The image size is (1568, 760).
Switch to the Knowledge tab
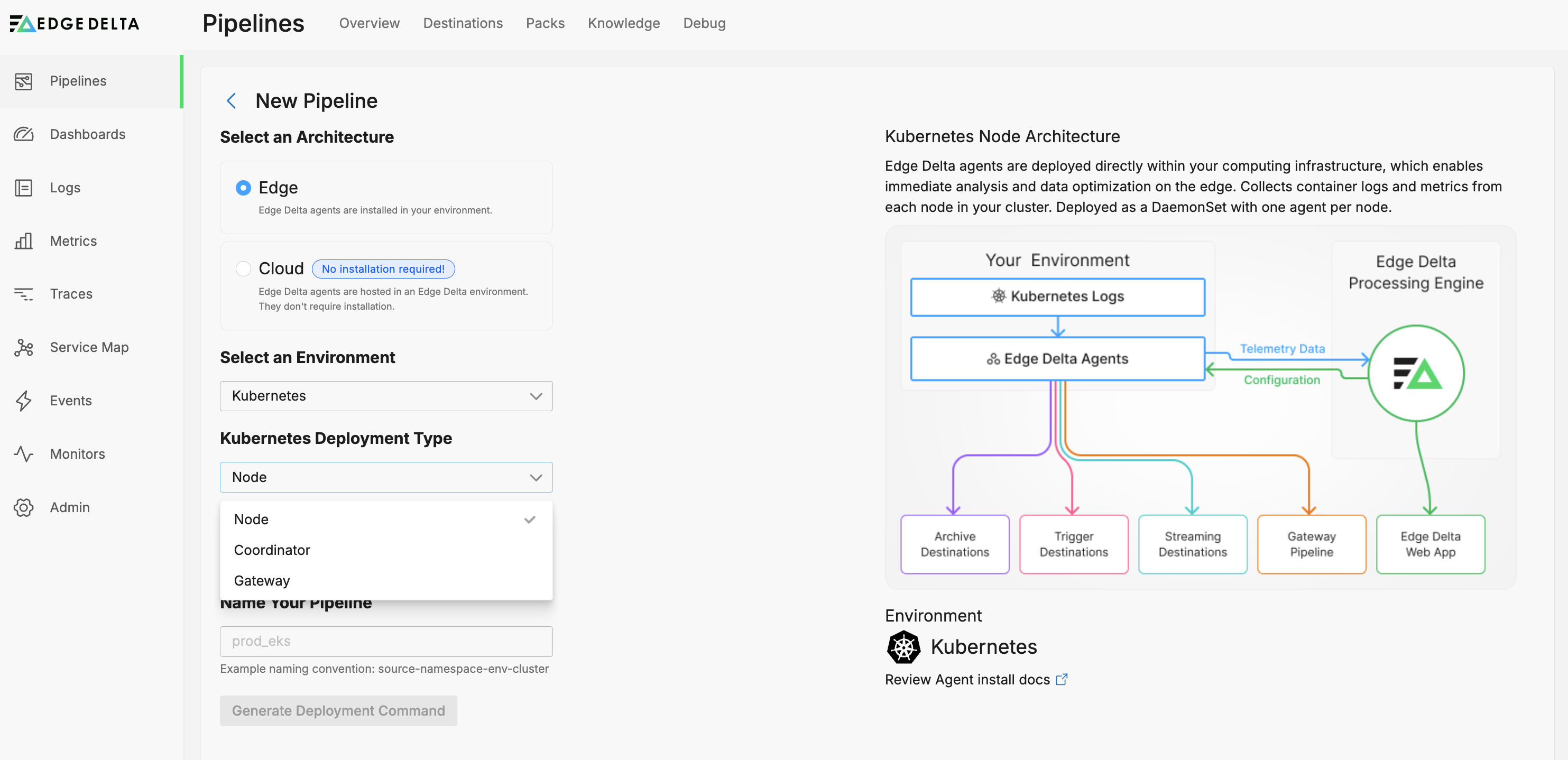tap(623, 23)
